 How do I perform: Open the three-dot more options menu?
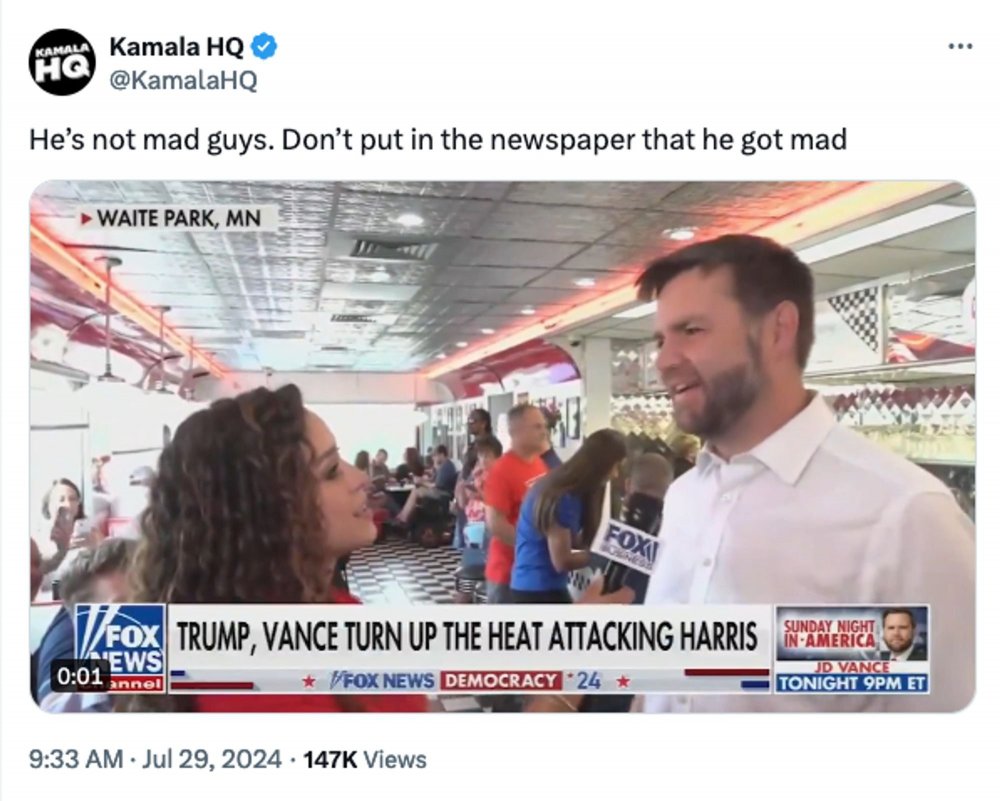click(x=960, y=46)
